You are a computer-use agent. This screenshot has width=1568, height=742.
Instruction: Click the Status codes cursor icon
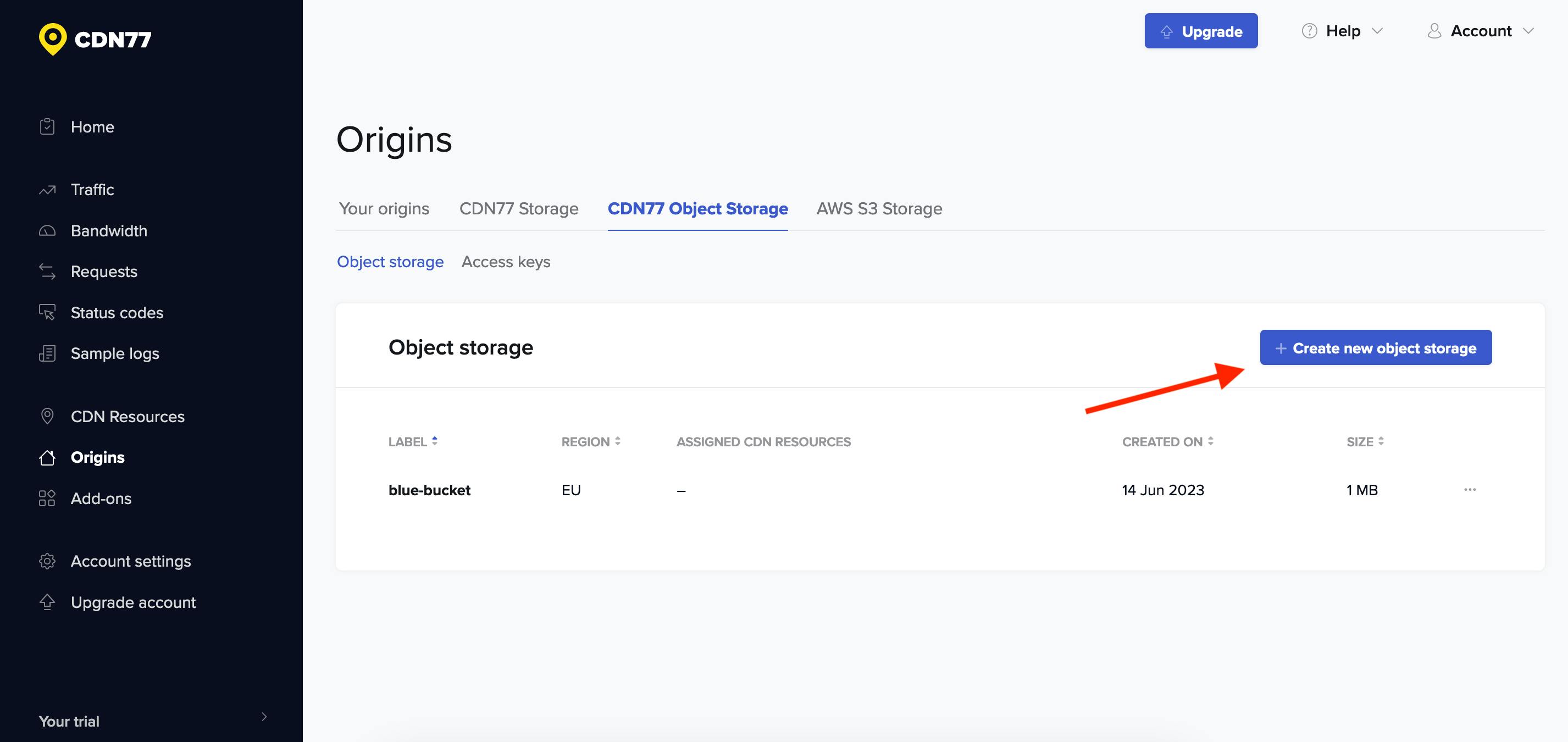(x=47, y=312)
